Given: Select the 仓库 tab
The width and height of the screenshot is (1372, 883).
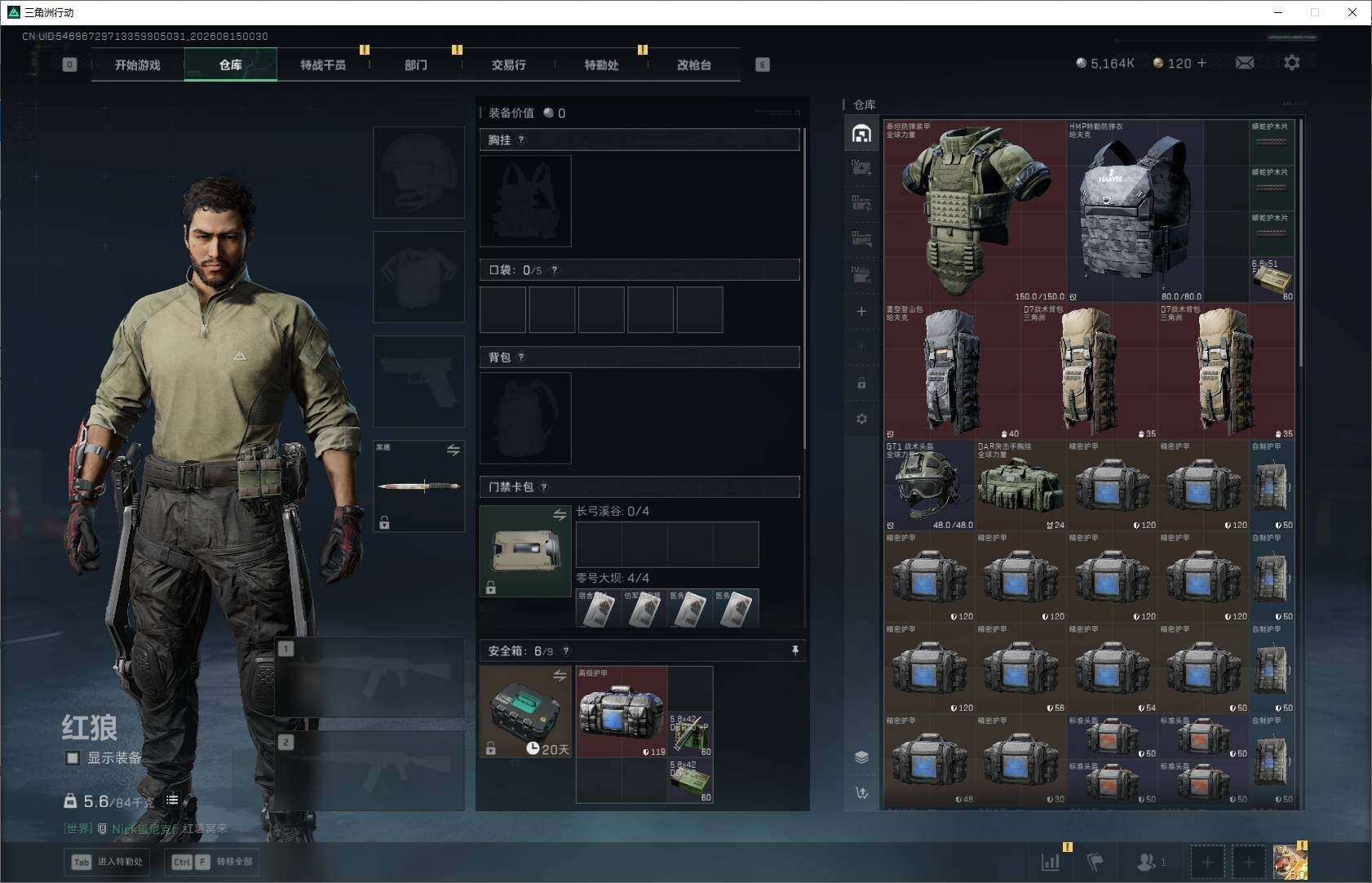Looking at the screenshot, I should pyautogui.click(x=231, y=64).
